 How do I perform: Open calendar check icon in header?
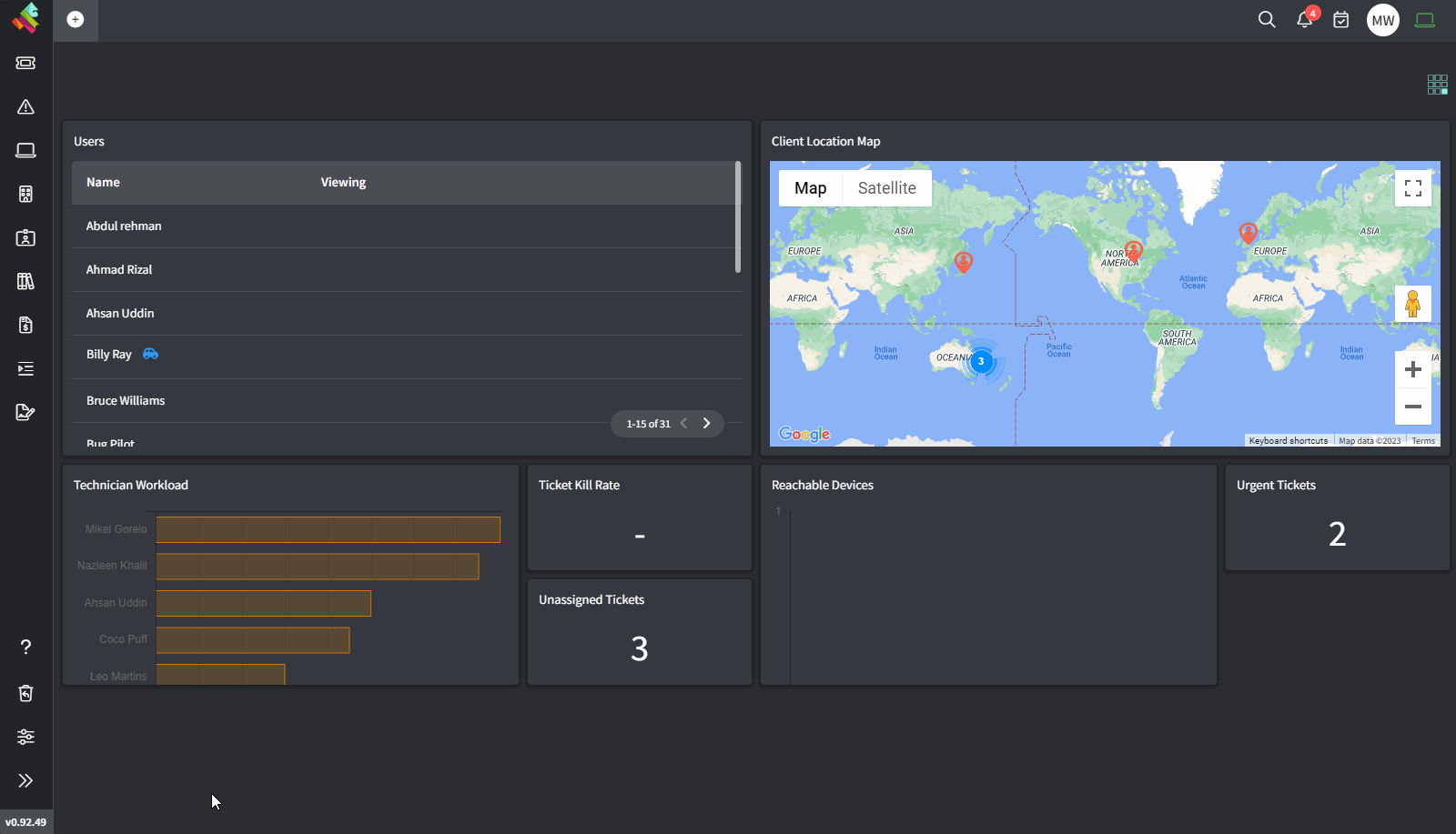coord(1341,19)
